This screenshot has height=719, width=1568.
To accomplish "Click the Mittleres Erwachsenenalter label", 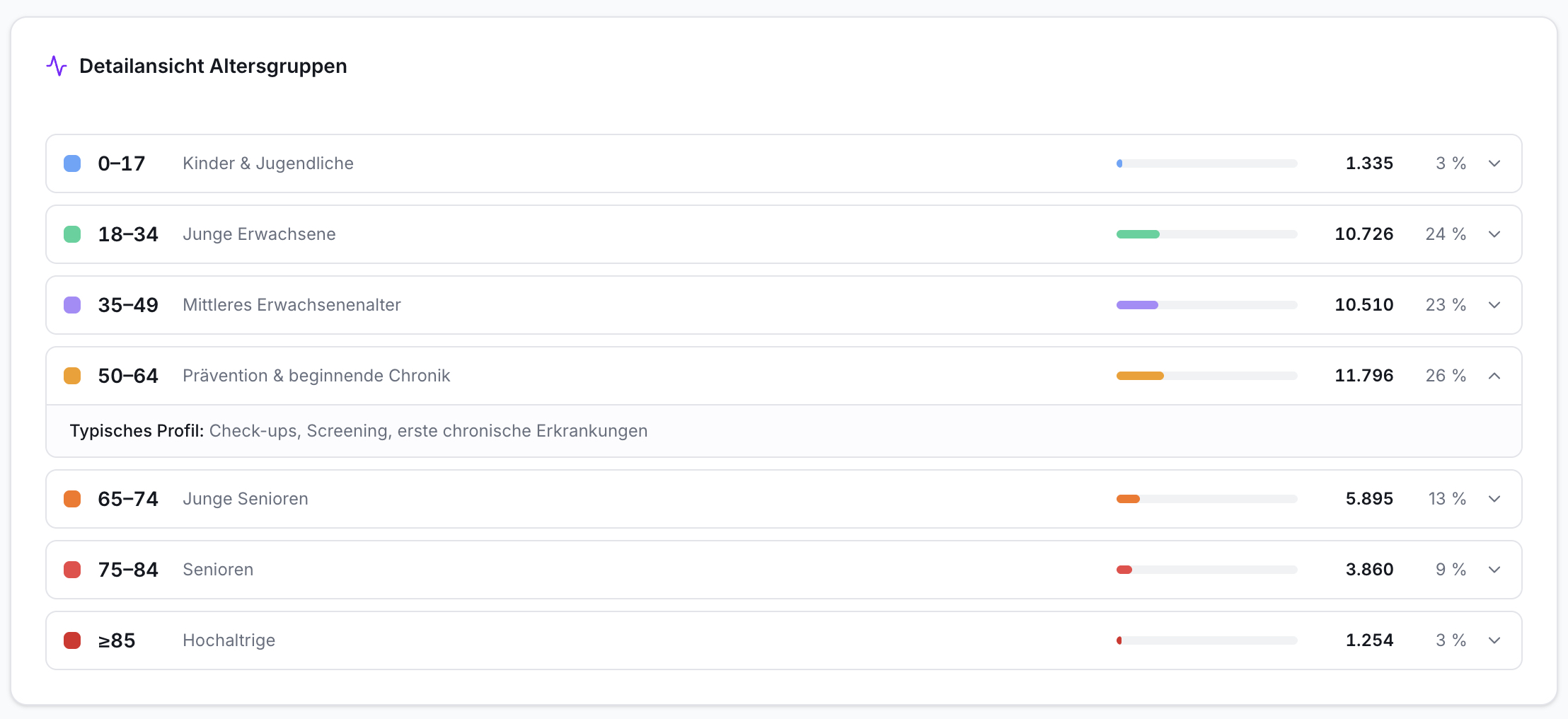I will tap(292, 305).
